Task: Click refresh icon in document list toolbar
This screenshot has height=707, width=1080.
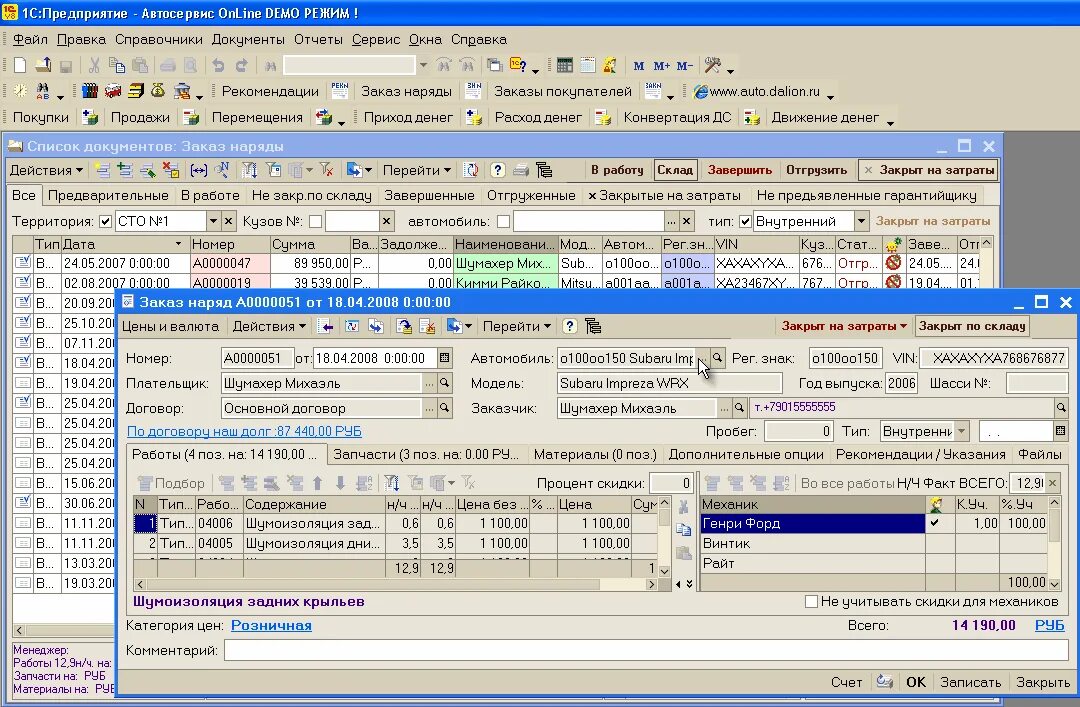Action: coord(472,170)
